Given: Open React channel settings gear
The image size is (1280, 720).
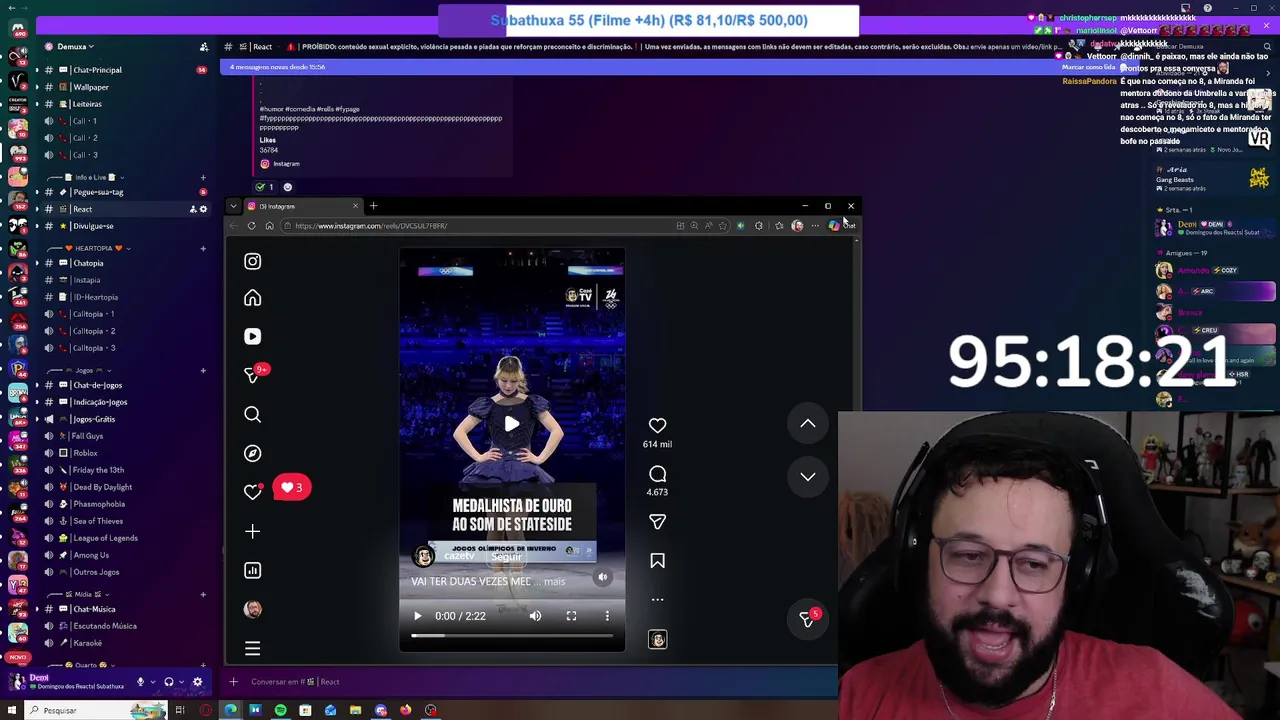Looking at the screenshot, I should 203,209.
